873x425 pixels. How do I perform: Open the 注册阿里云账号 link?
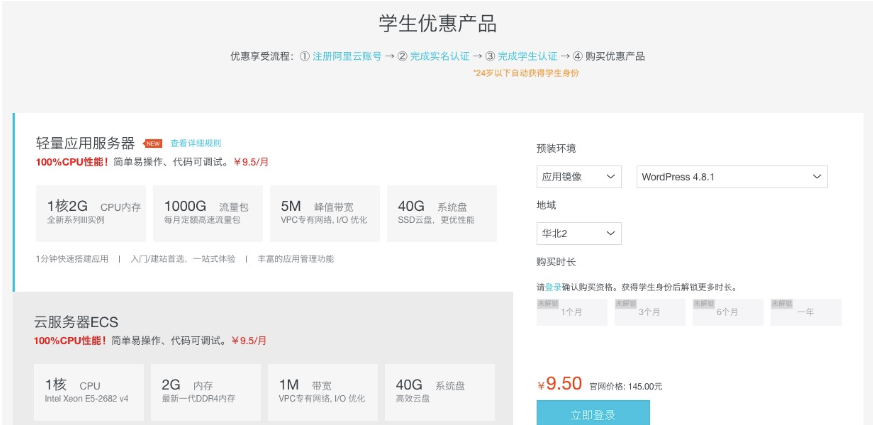(347, 56)
